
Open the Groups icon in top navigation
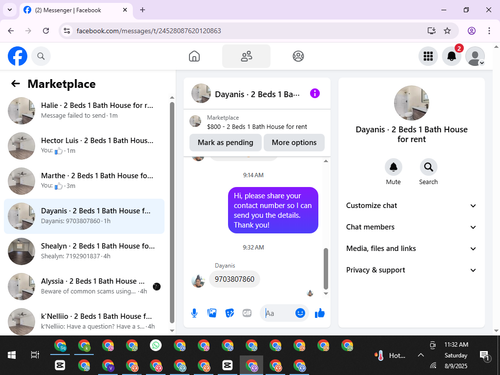[298, 56]
